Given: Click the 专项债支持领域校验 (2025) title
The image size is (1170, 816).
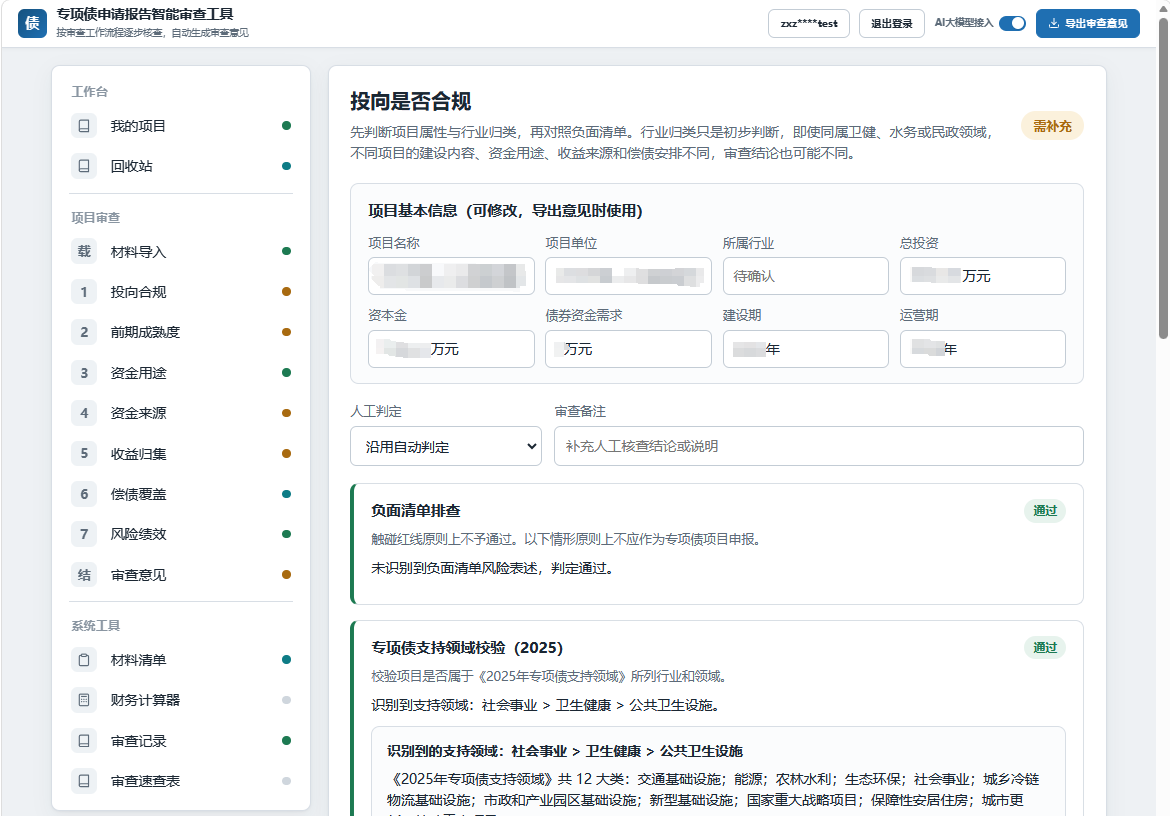Looking at the screenshot, I should click(467, 647).
